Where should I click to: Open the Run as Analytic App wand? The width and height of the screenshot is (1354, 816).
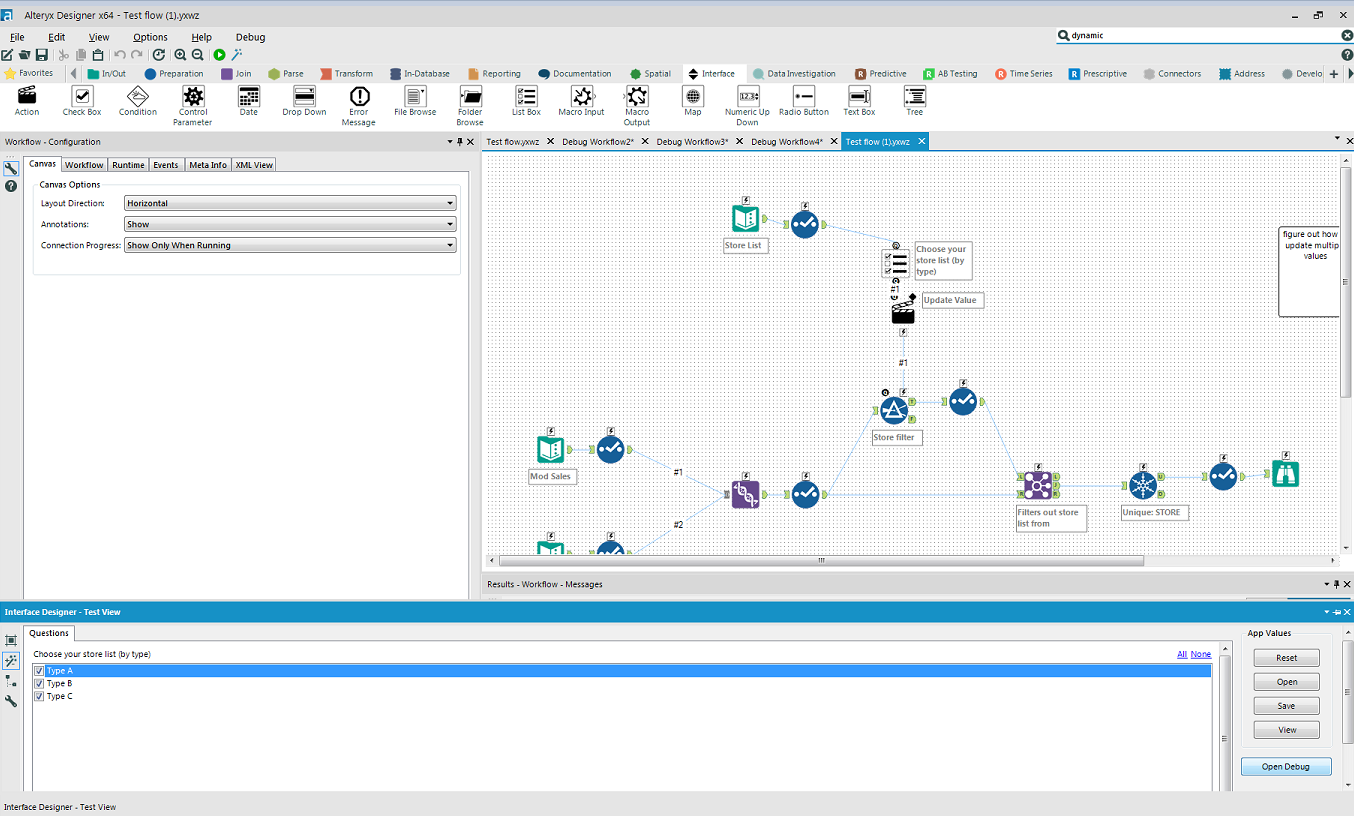[x=237, y=55]
